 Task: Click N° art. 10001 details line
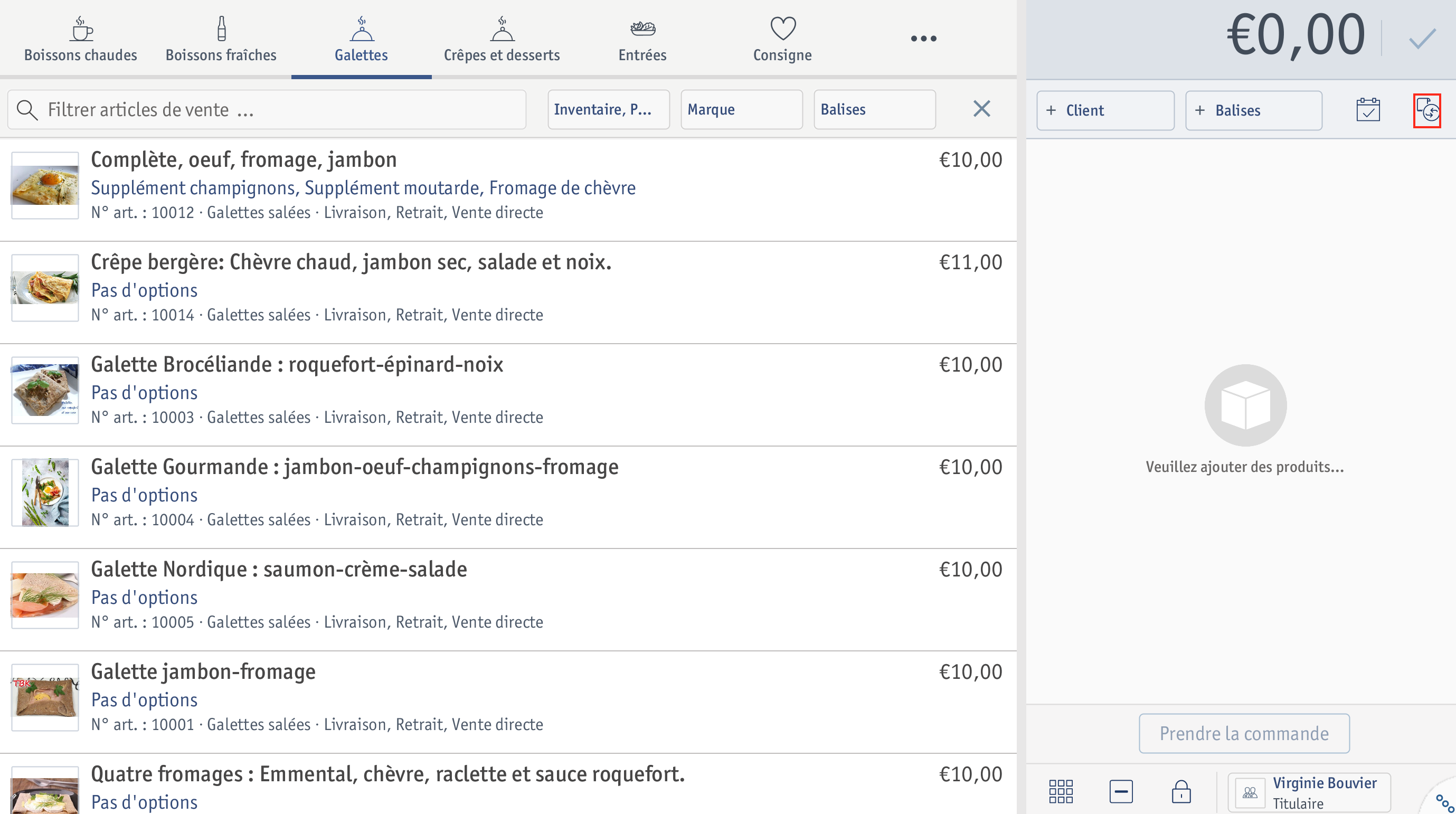[317, 724]
